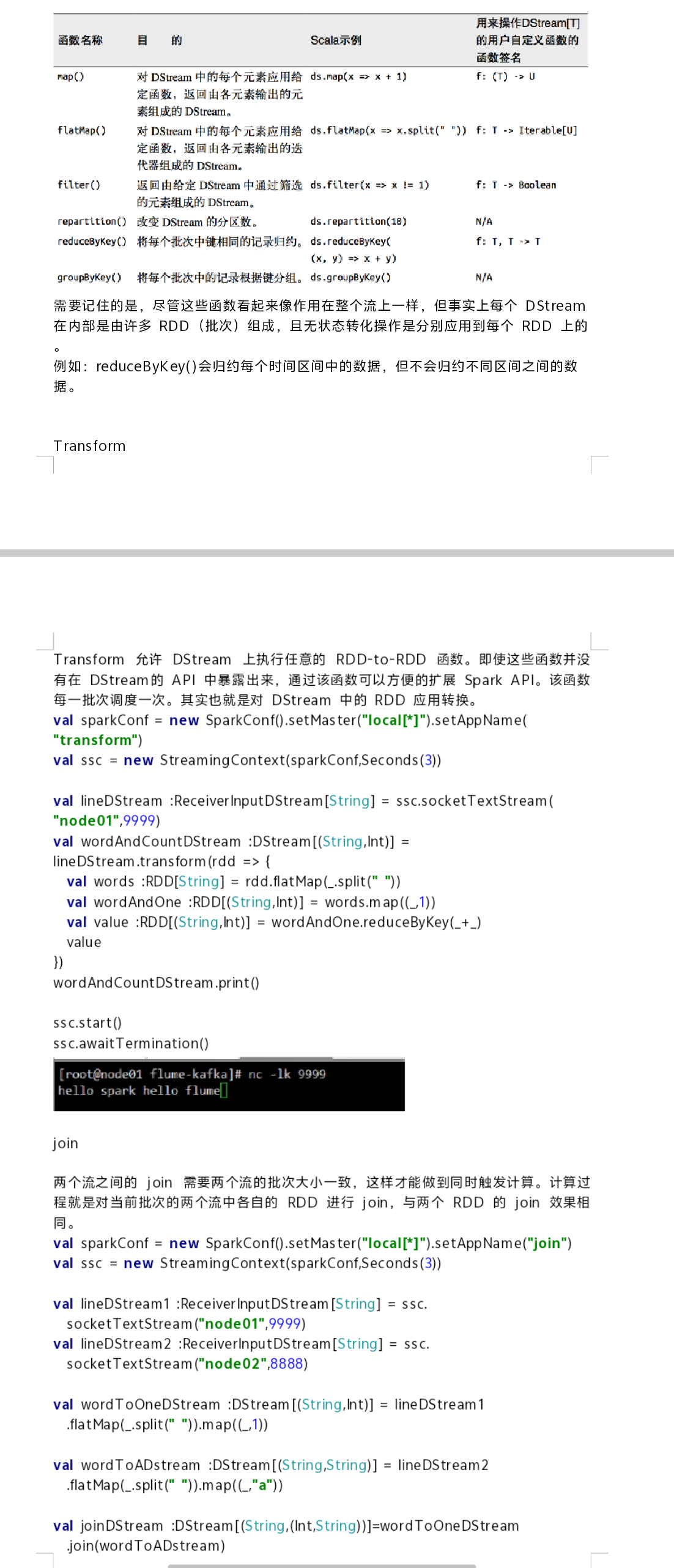This screenshot has width=674, height=1568.
Task: Click the 'wordAndCountDStream.print()' code line
Action: click(156, 983)
